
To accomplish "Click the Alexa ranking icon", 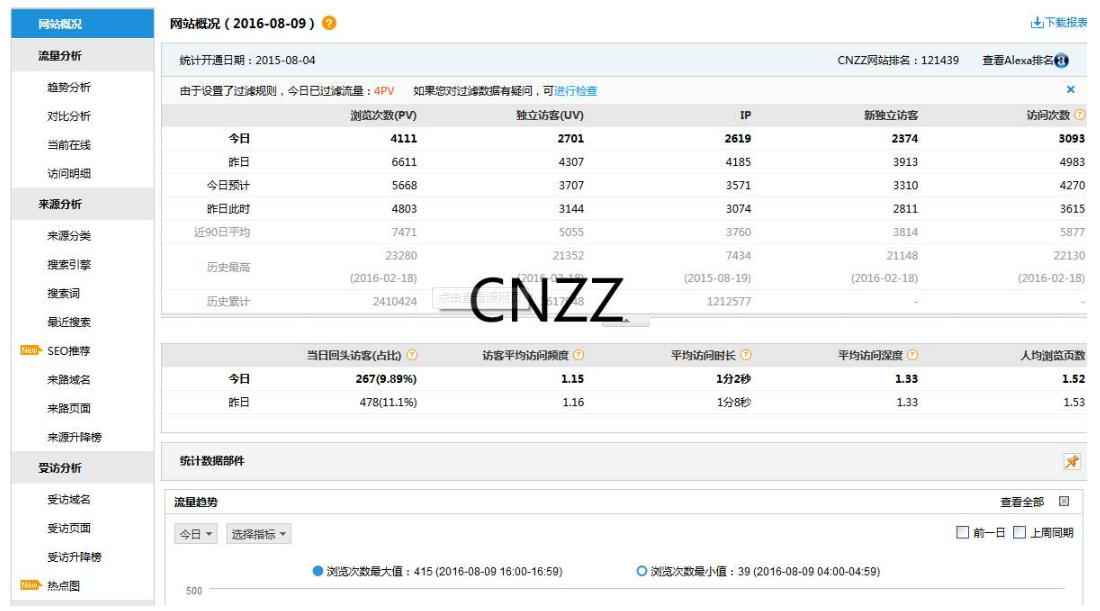I will (x=1061, y=61).
